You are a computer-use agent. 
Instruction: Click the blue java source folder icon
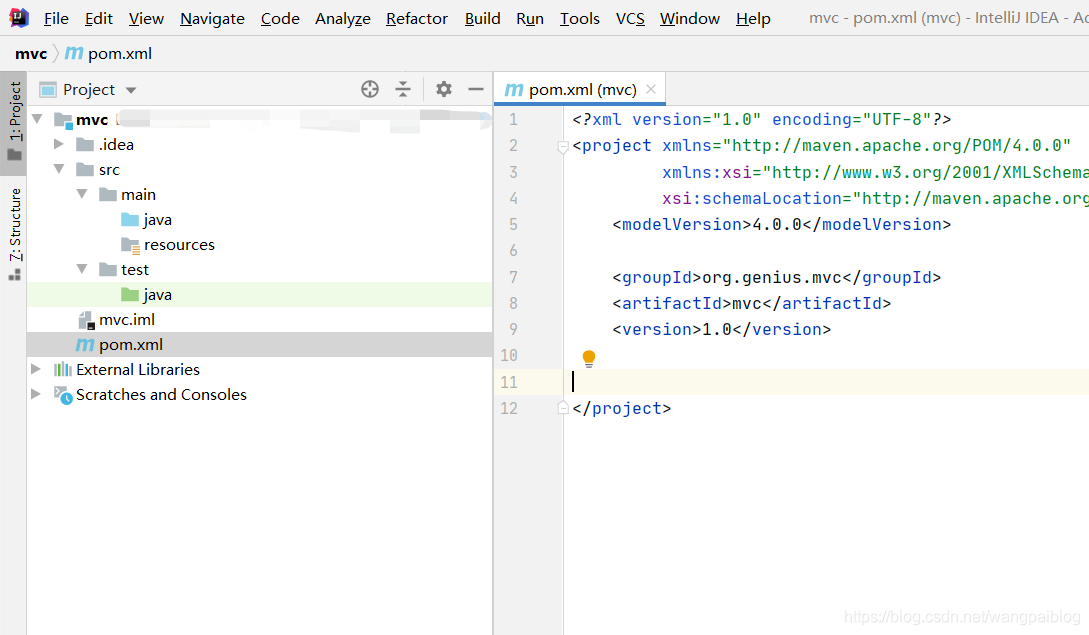[130, 220]
